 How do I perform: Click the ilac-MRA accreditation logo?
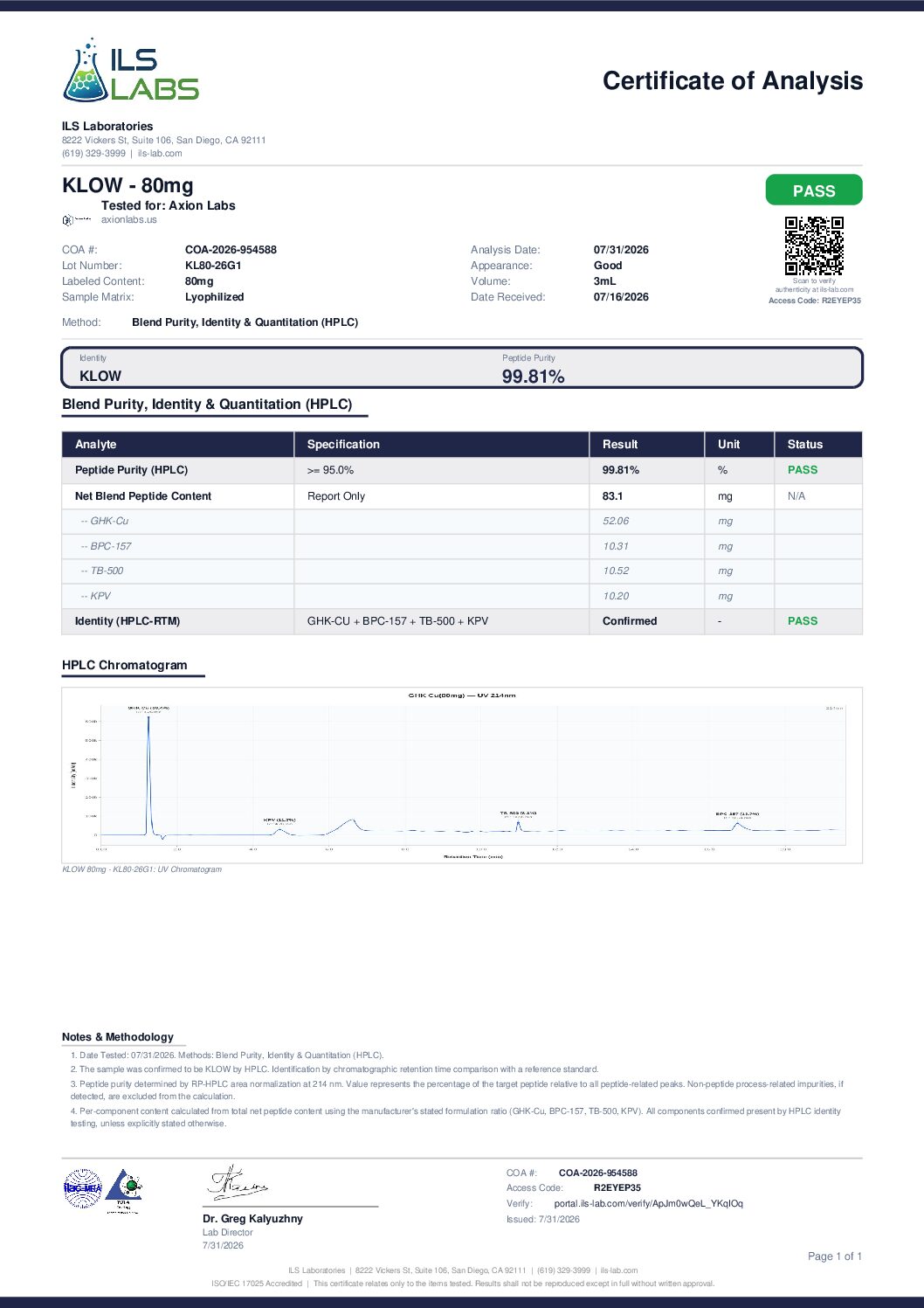point(83,1188)
